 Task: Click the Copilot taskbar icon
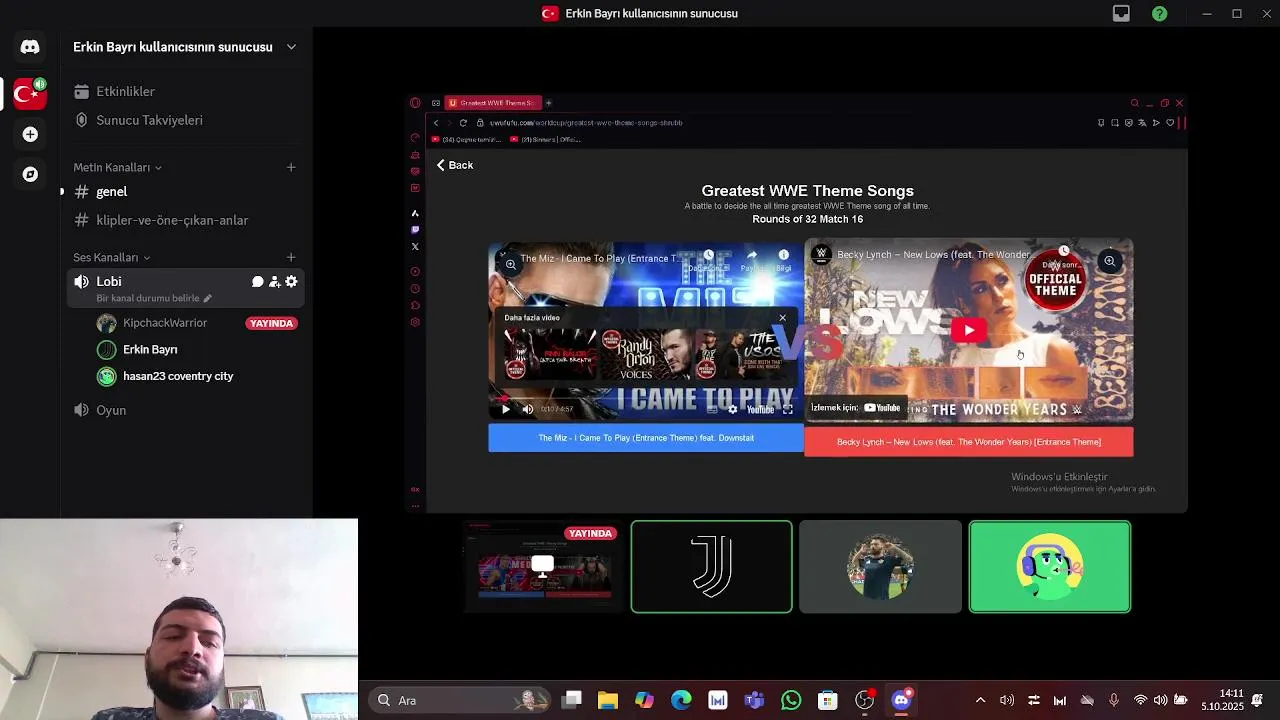[x=644, y=700]
